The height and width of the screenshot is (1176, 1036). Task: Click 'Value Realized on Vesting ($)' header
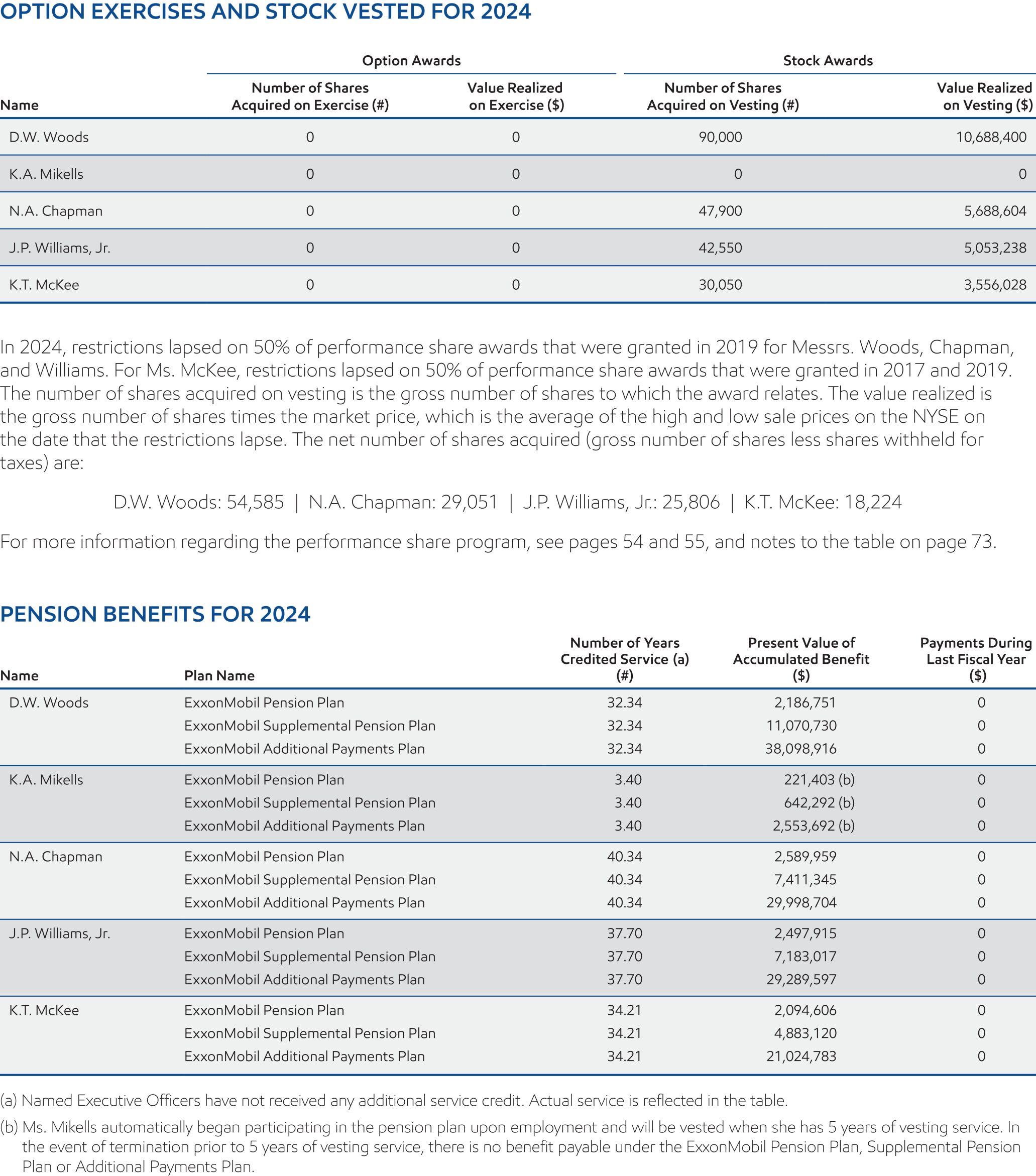(985, 96)
